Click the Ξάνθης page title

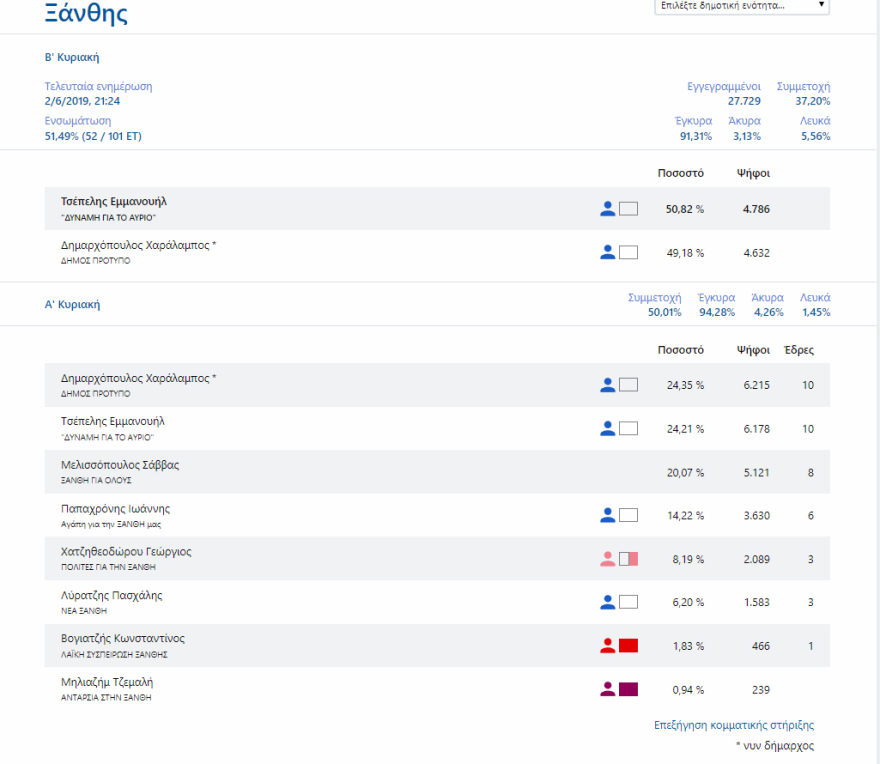[x=86, y=14]
